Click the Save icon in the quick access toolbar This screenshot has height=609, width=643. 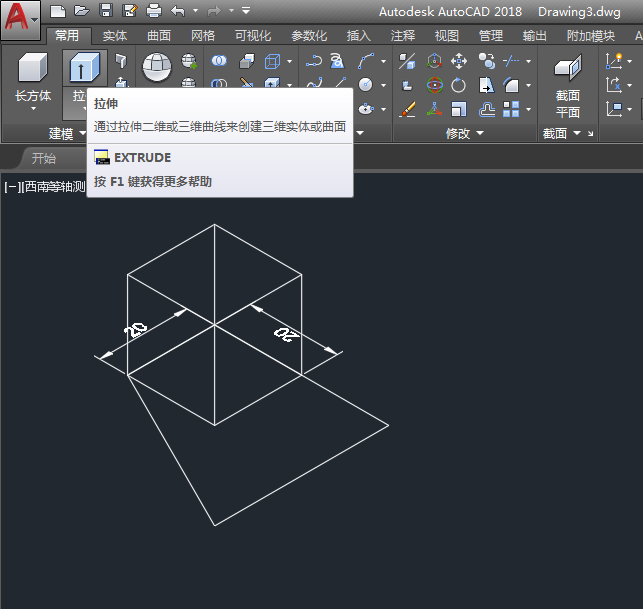(105, 11)
